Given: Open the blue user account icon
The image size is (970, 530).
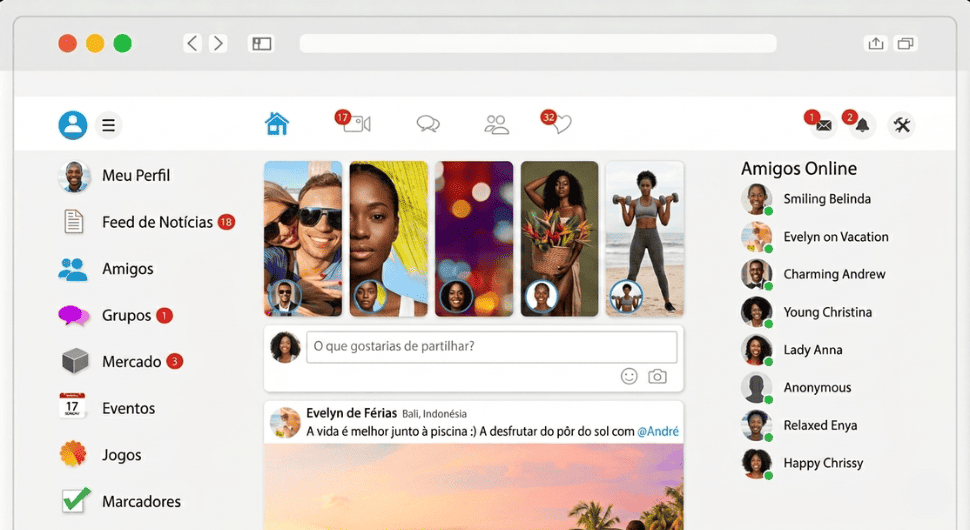Looking at the screenshot, I should (73, 125).
